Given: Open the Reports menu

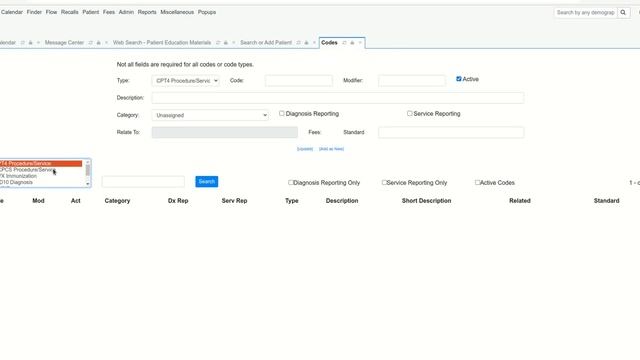Looking at the screenshot, I should pos(147,12).
